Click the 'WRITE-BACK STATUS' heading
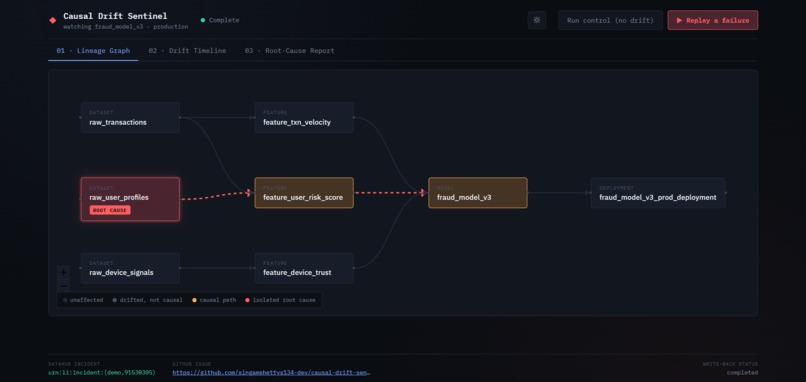 coord(730,364)
